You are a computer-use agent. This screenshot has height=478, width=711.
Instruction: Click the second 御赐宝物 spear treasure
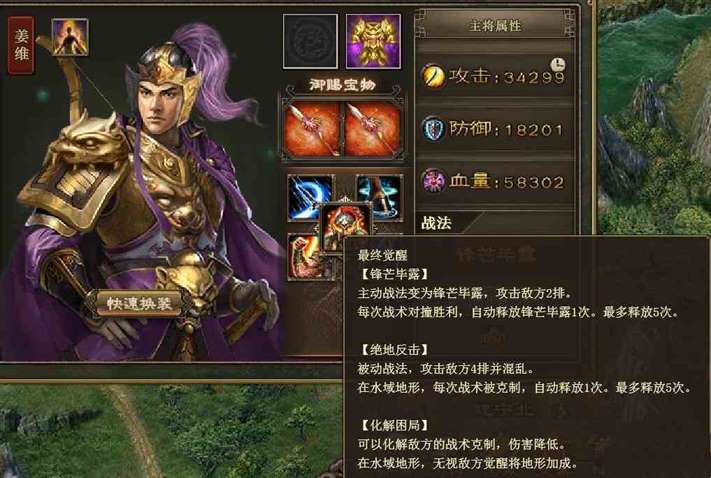pyautogui.click(x=373, y=129)
